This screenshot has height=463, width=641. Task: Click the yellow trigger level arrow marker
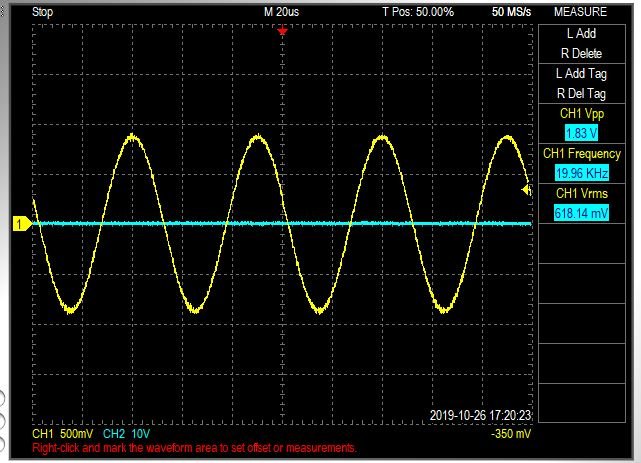[x=527, y=190]
